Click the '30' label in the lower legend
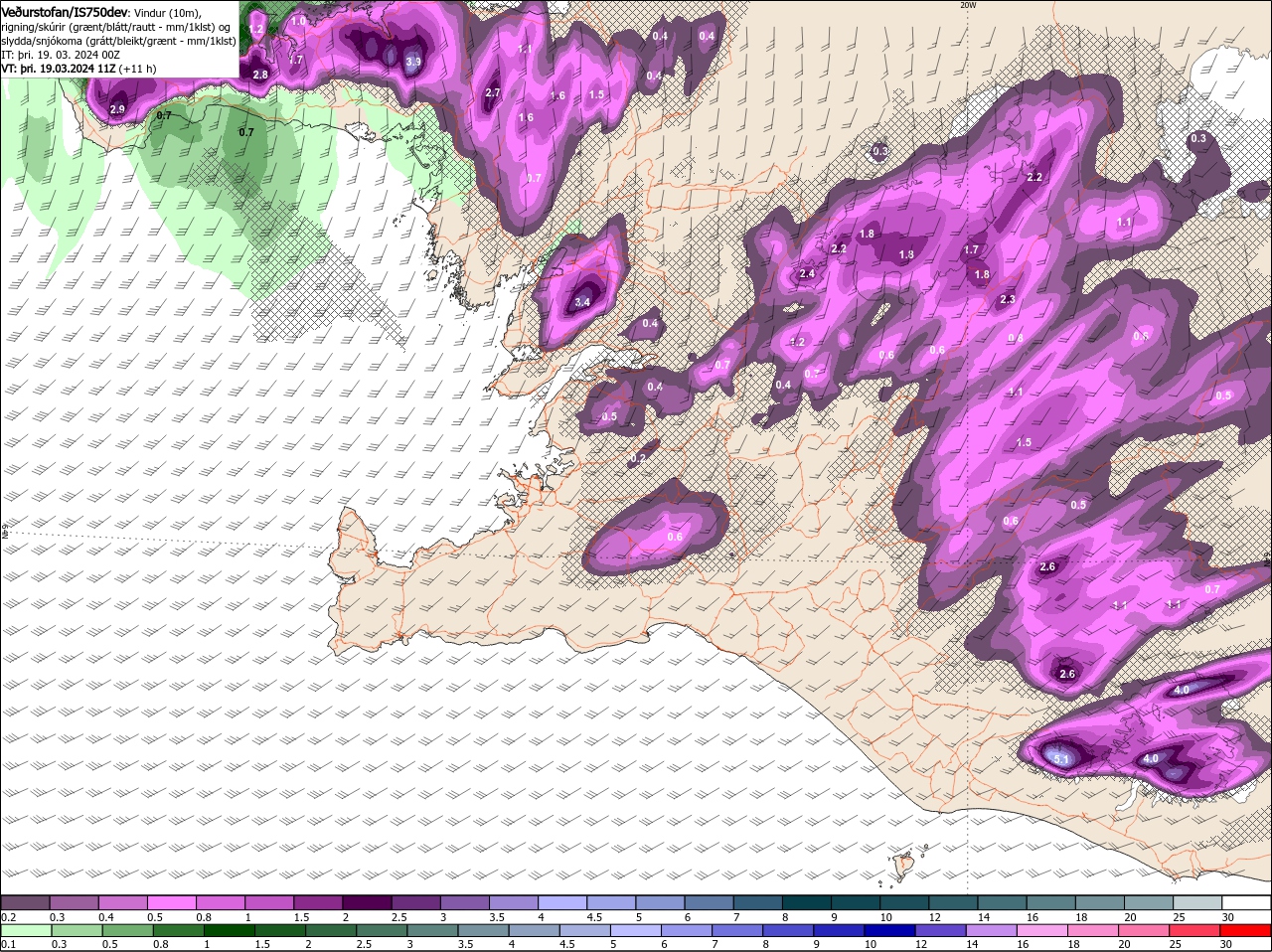This screenshot has height=952, width=1272. coord(1225,945)
